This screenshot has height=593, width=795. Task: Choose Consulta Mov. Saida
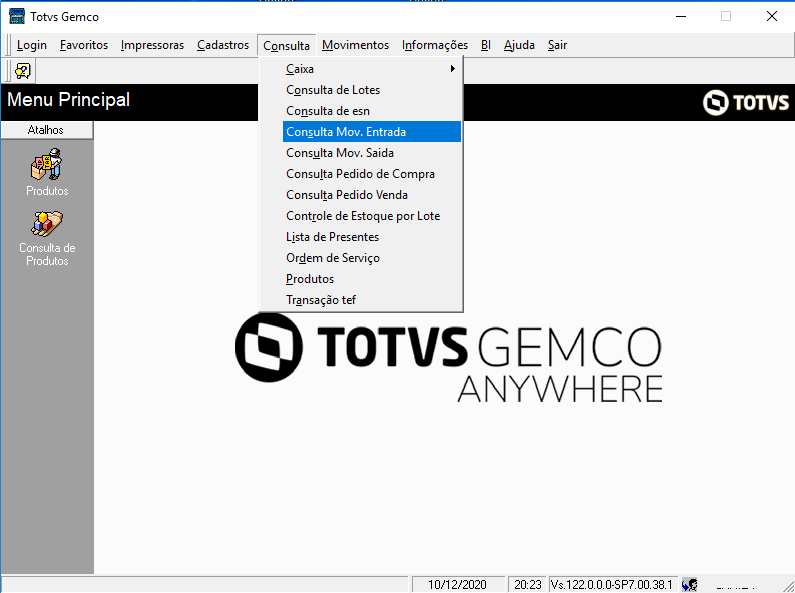(372, 153)
